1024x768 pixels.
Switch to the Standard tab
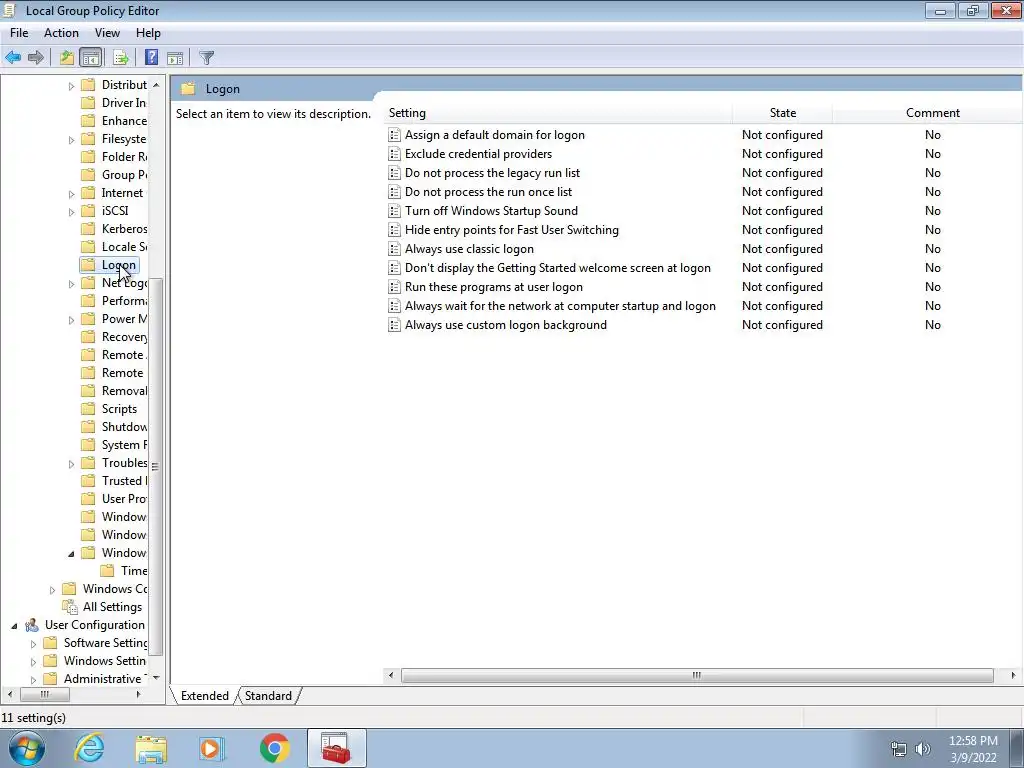(268, 696)
